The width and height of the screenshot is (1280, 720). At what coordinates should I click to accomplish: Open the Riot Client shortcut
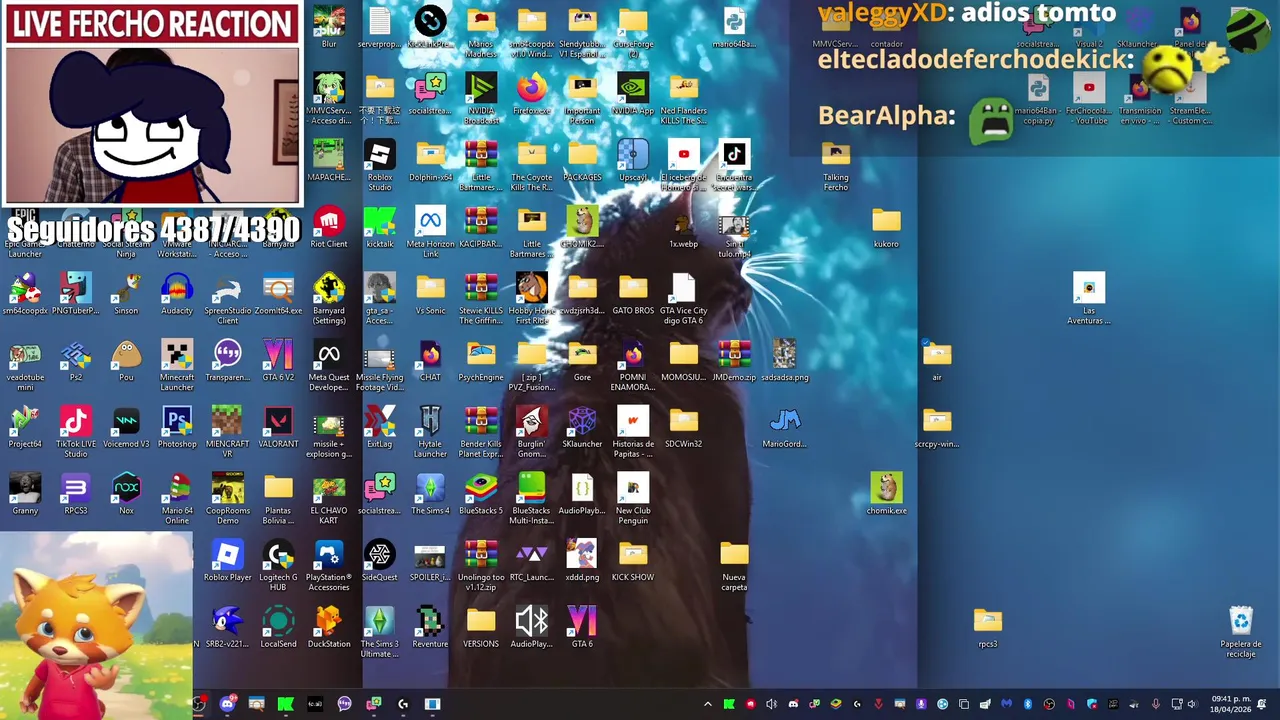pos(329,227)
